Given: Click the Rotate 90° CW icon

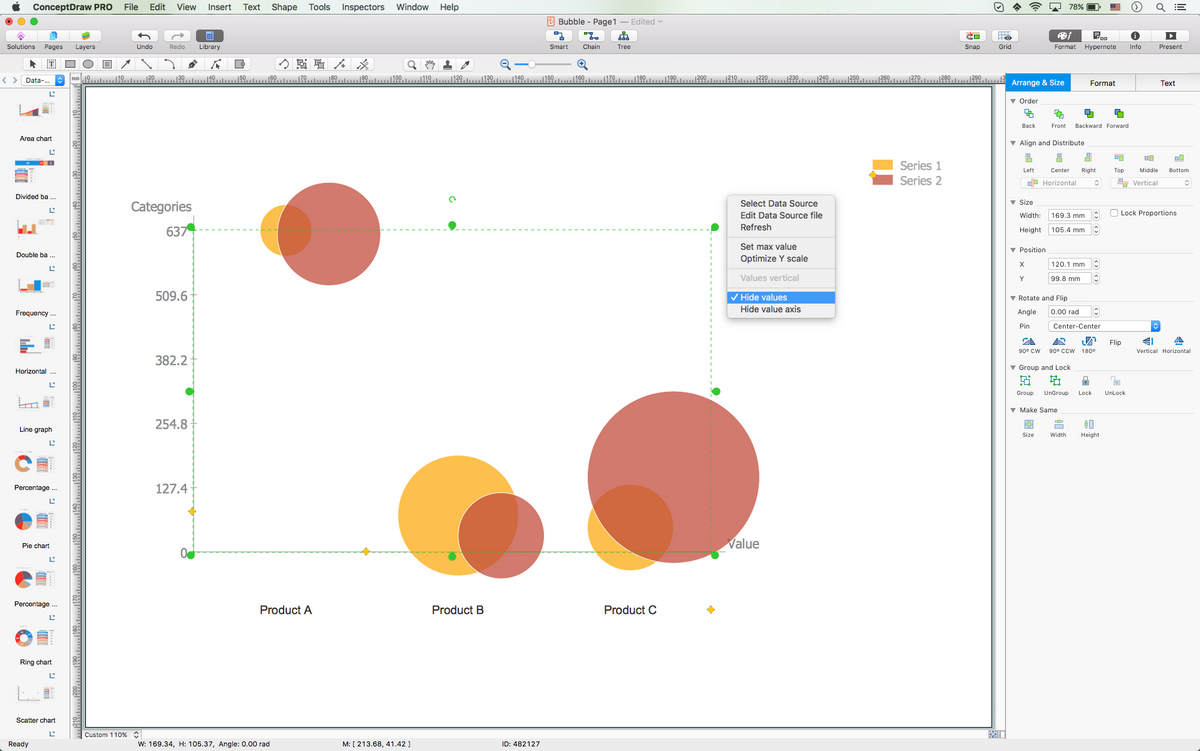Looking at the screenshot, I should pyautogui.click(x=1029, y=342).
